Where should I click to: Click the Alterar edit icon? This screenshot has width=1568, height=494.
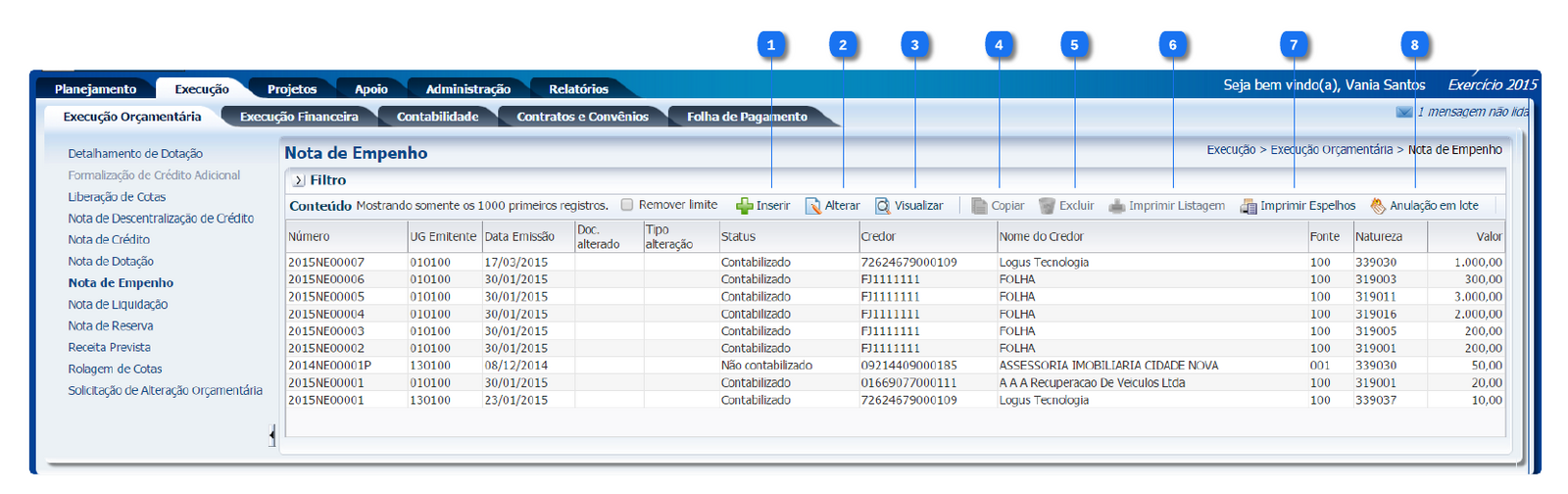(x=813, y=206)
